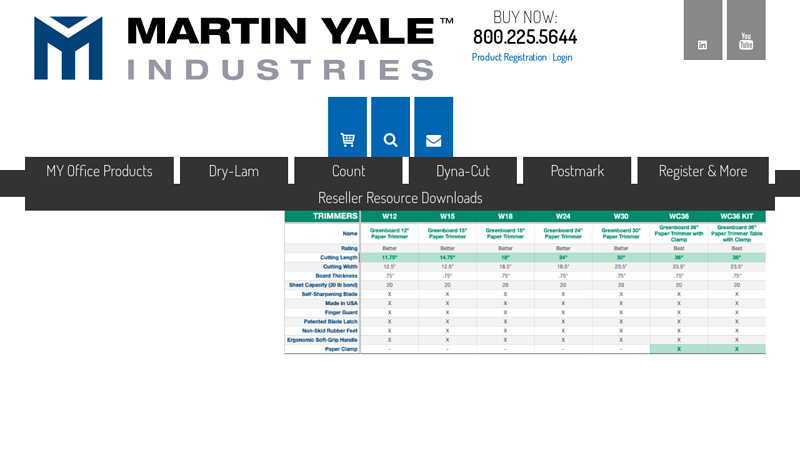Click the Ergonomic Soft-Grip Handle label
Image resolution: width=800 pixels, height=450 pixels.
[x=322, y=340]
